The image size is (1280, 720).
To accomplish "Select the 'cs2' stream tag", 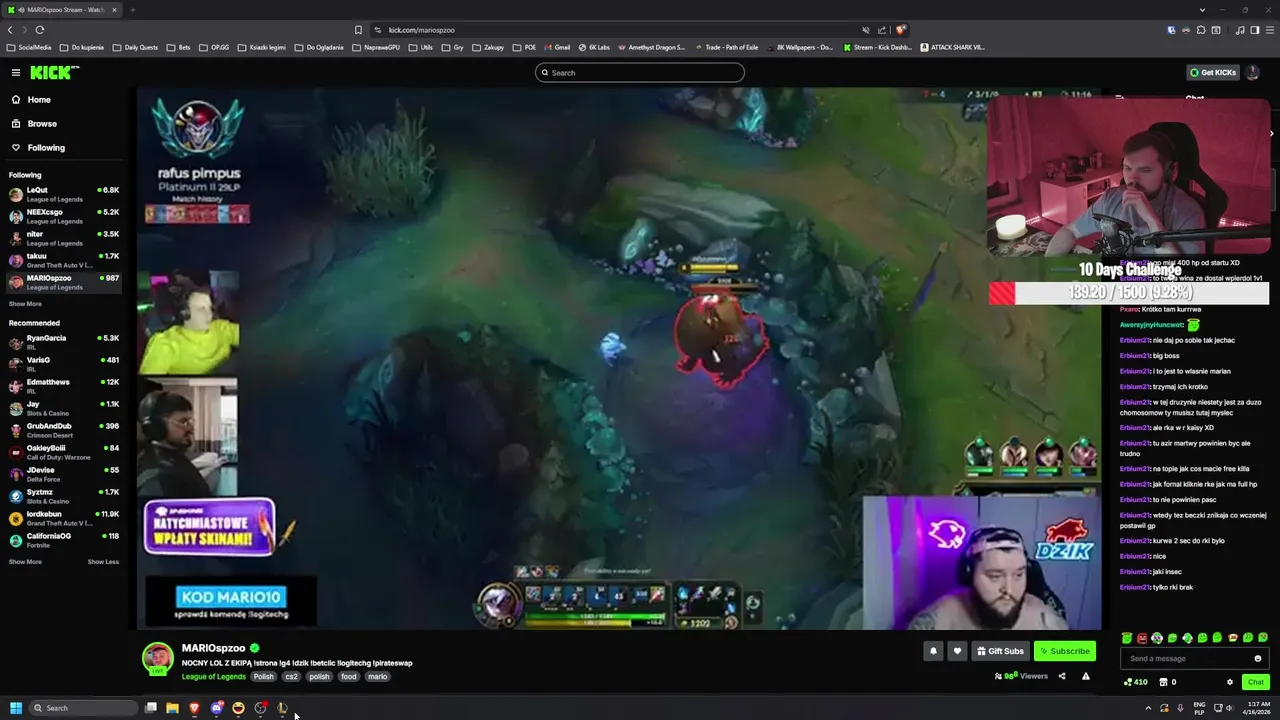I will pos(291,677).
